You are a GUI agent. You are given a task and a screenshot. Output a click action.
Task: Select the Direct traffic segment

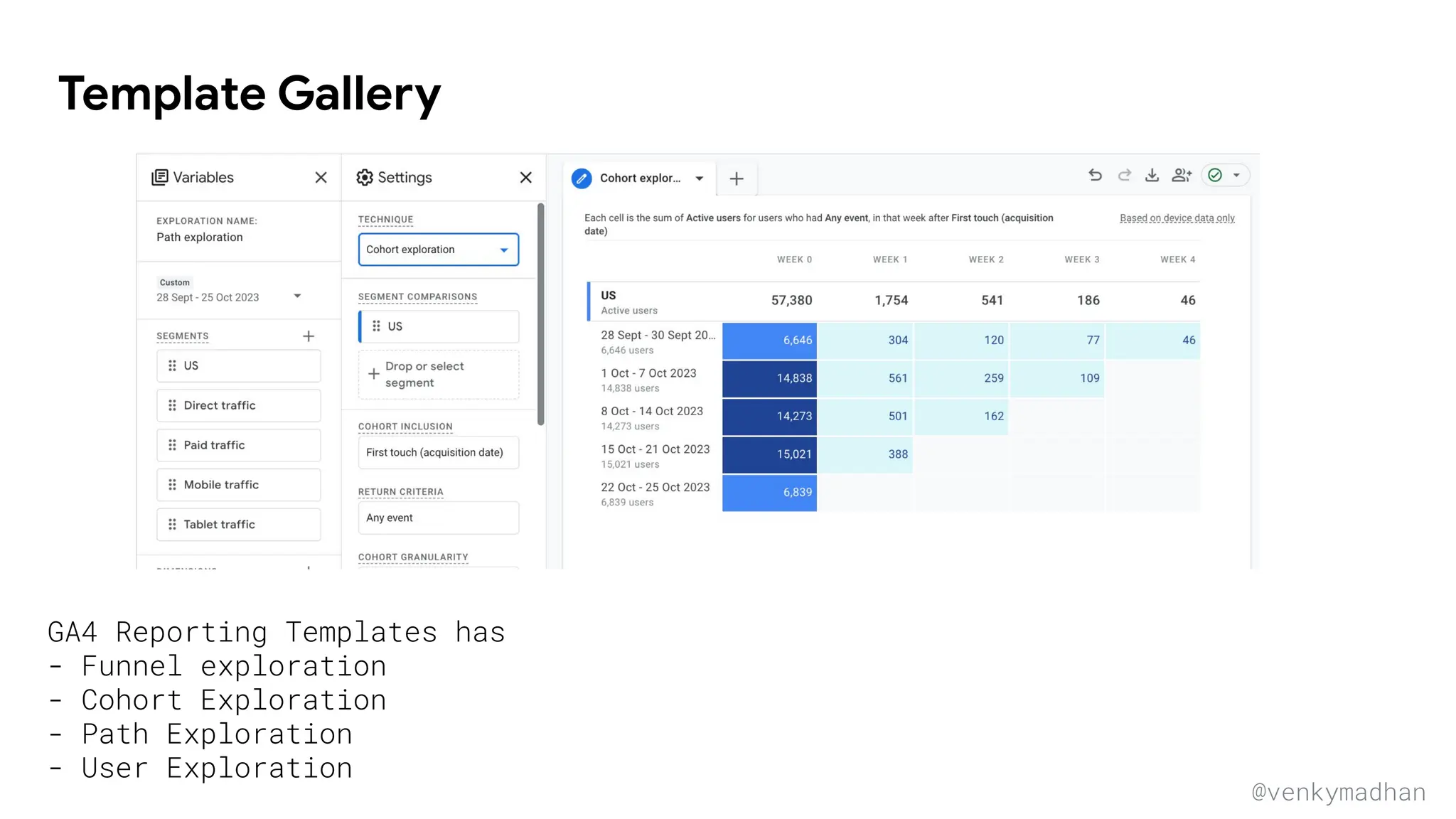[x=239, y=405]
